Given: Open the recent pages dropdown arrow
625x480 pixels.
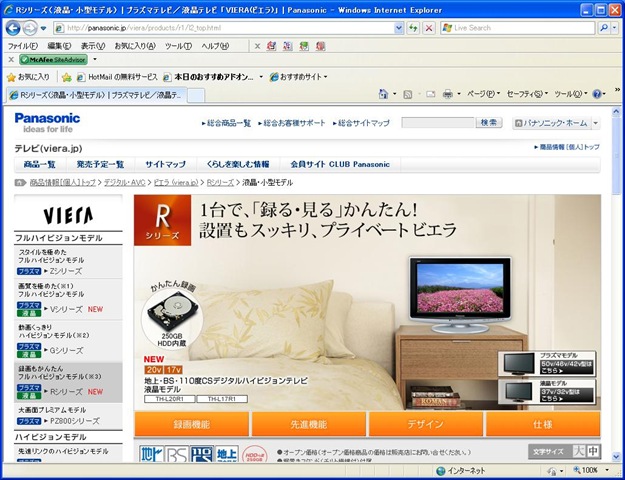Looking at the screenshot, I should pyautogui.click(x=43, y=28).
